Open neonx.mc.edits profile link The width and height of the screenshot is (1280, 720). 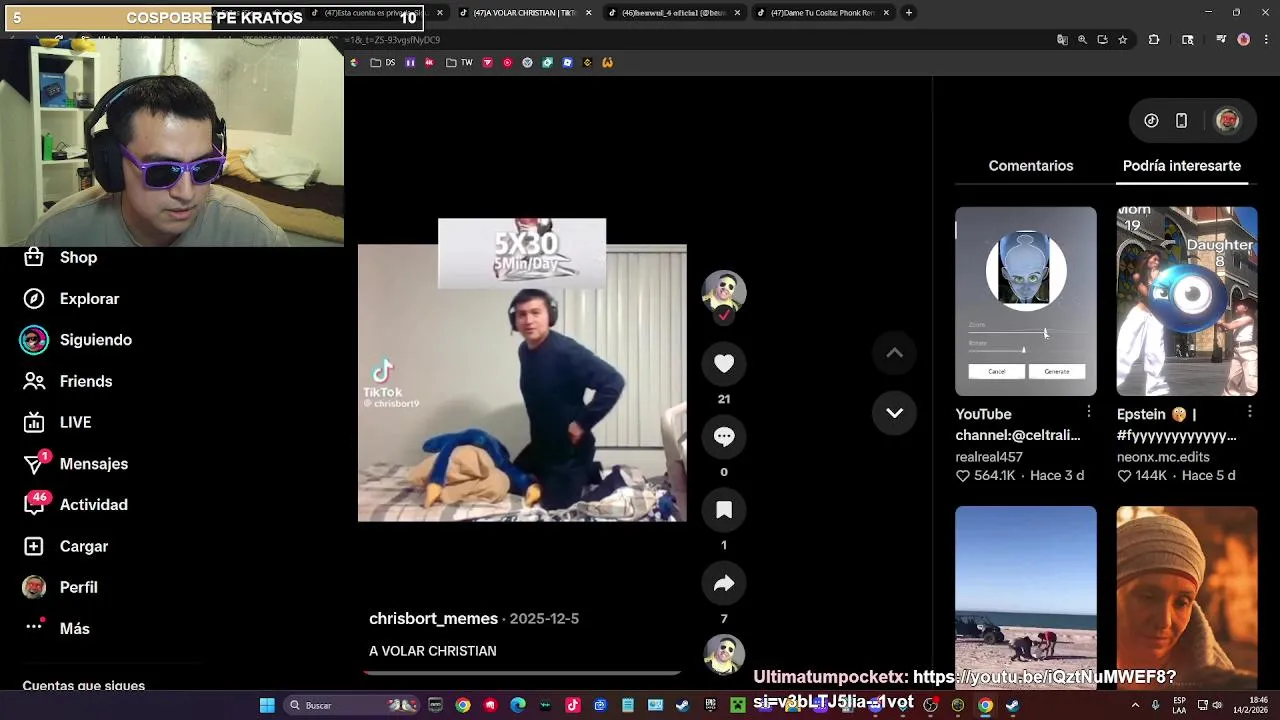[1163, 457]
